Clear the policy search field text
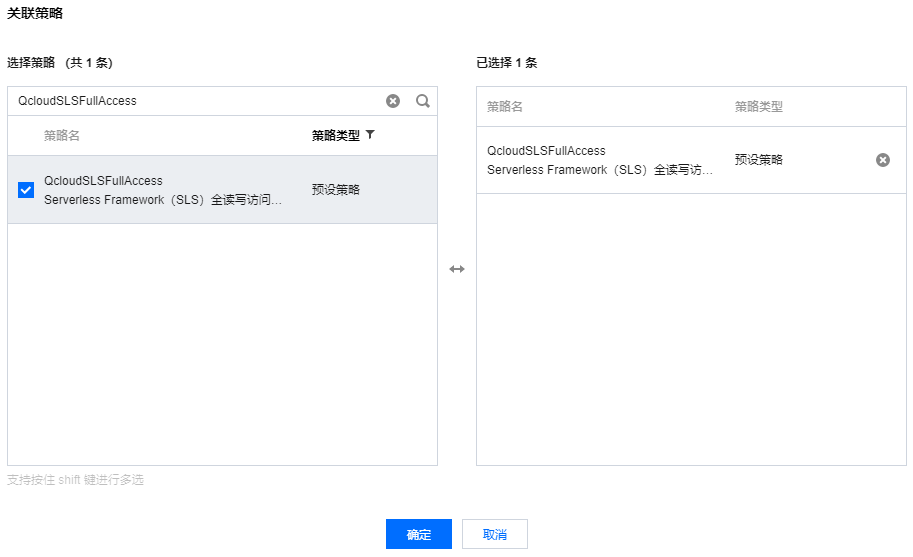This screenshot has height=557, width=913. (393, 101)
